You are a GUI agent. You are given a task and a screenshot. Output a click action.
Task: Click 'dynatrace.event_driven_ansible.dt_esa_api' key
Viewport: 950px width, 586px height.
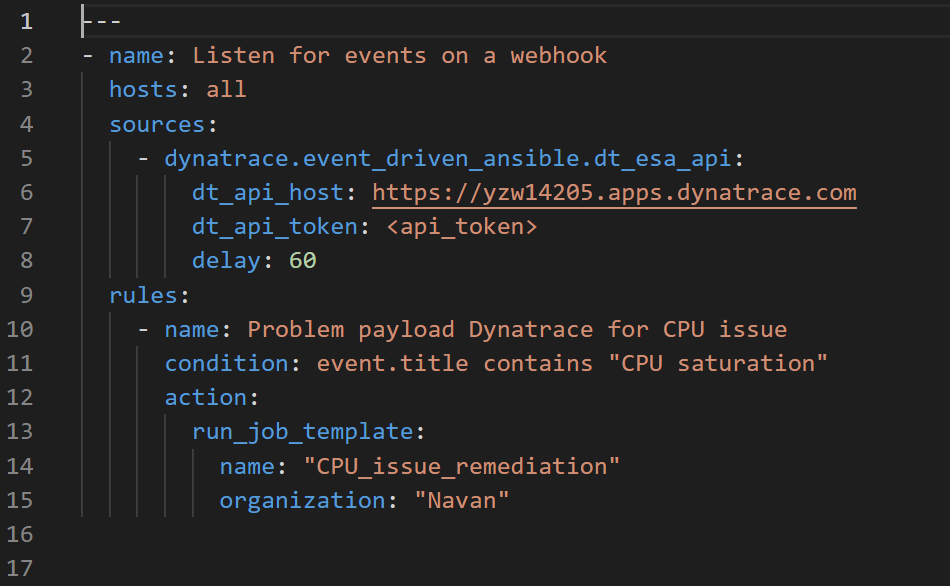(x=447, y=159)
